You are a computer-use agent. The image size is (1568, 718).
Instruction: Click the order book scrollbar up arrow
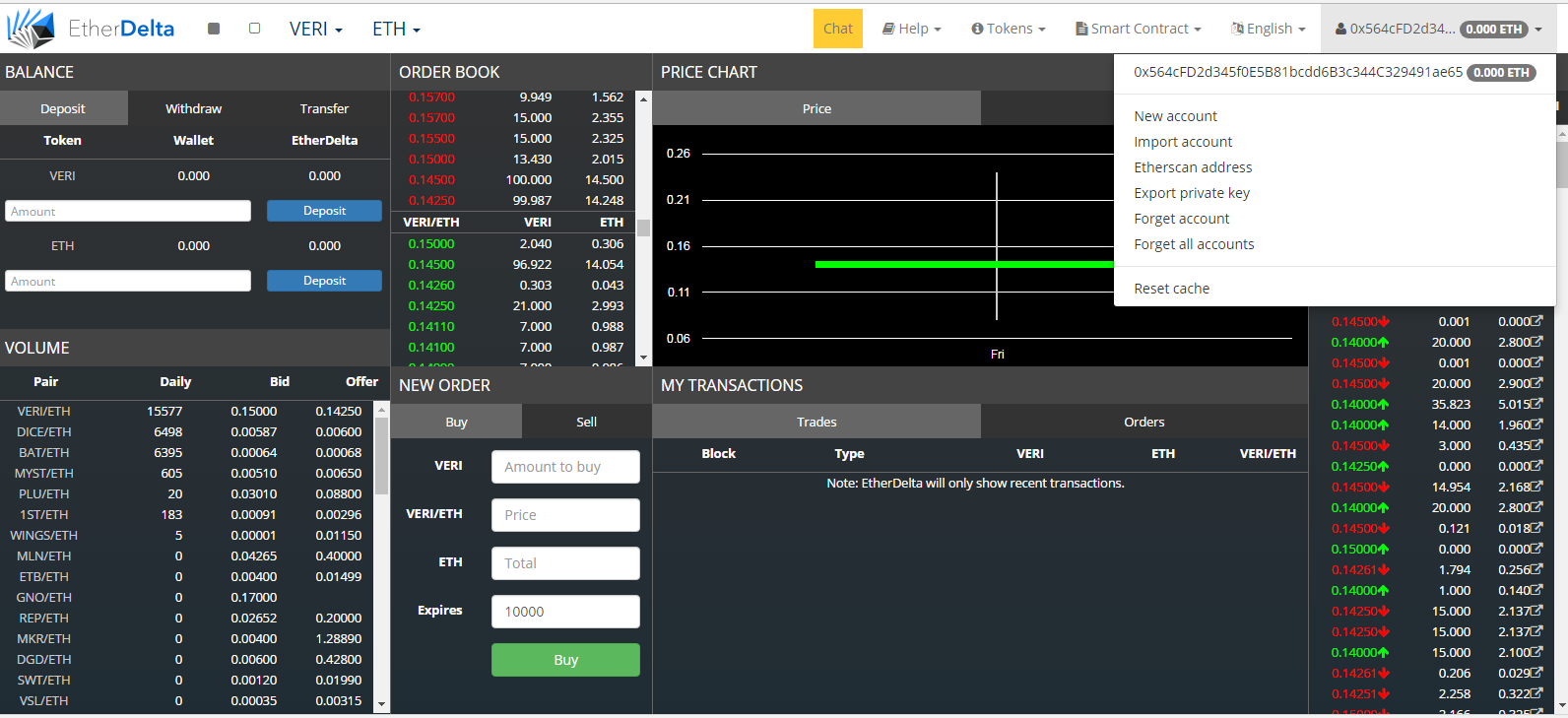[643, 98]
